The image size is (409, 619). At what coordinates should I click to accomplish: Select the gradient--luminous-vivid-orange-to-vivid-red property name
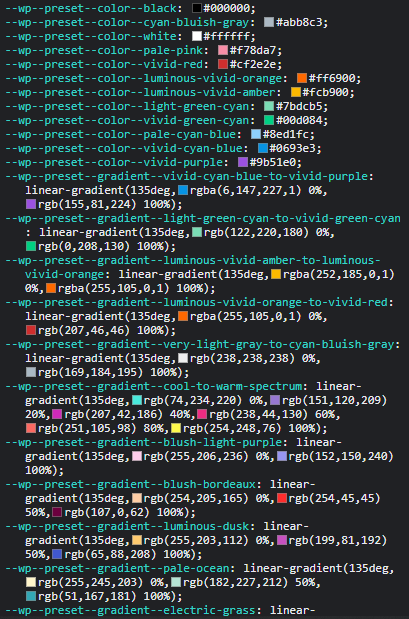coord(196,302)
